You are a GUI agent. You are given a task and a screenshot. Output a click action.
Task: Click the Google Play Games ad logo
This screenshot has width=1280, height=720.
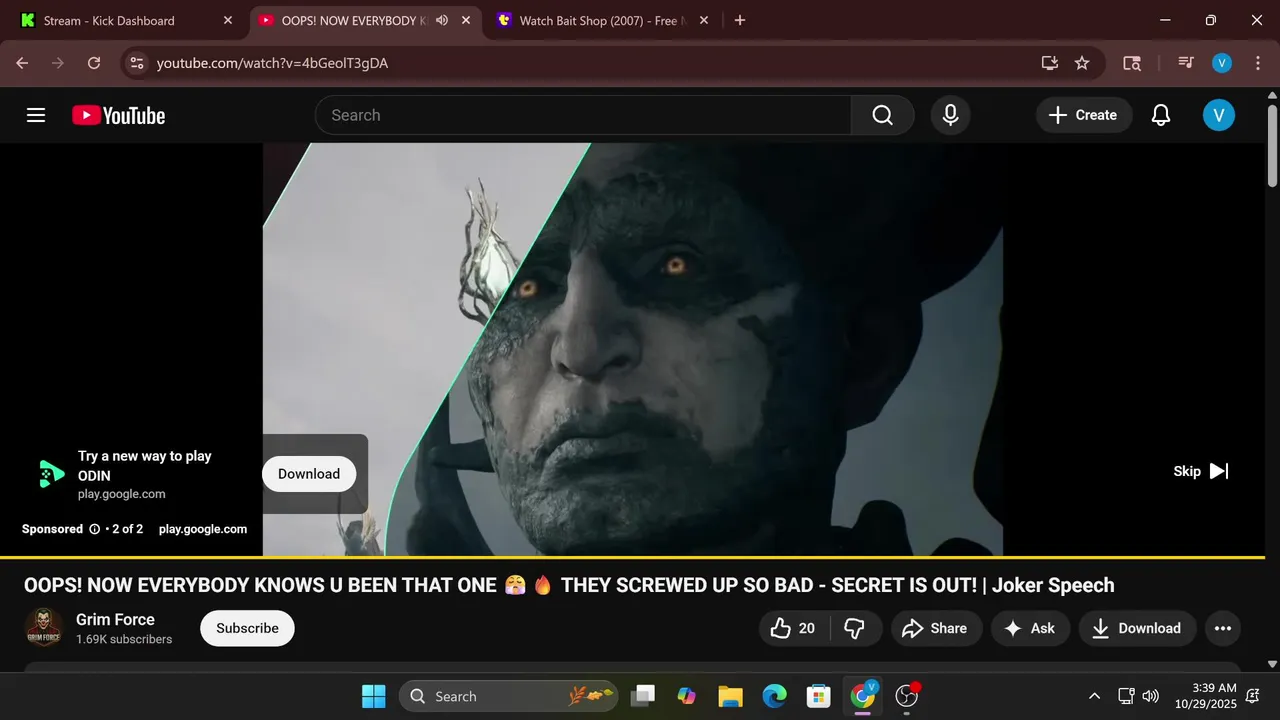[50, 474]
